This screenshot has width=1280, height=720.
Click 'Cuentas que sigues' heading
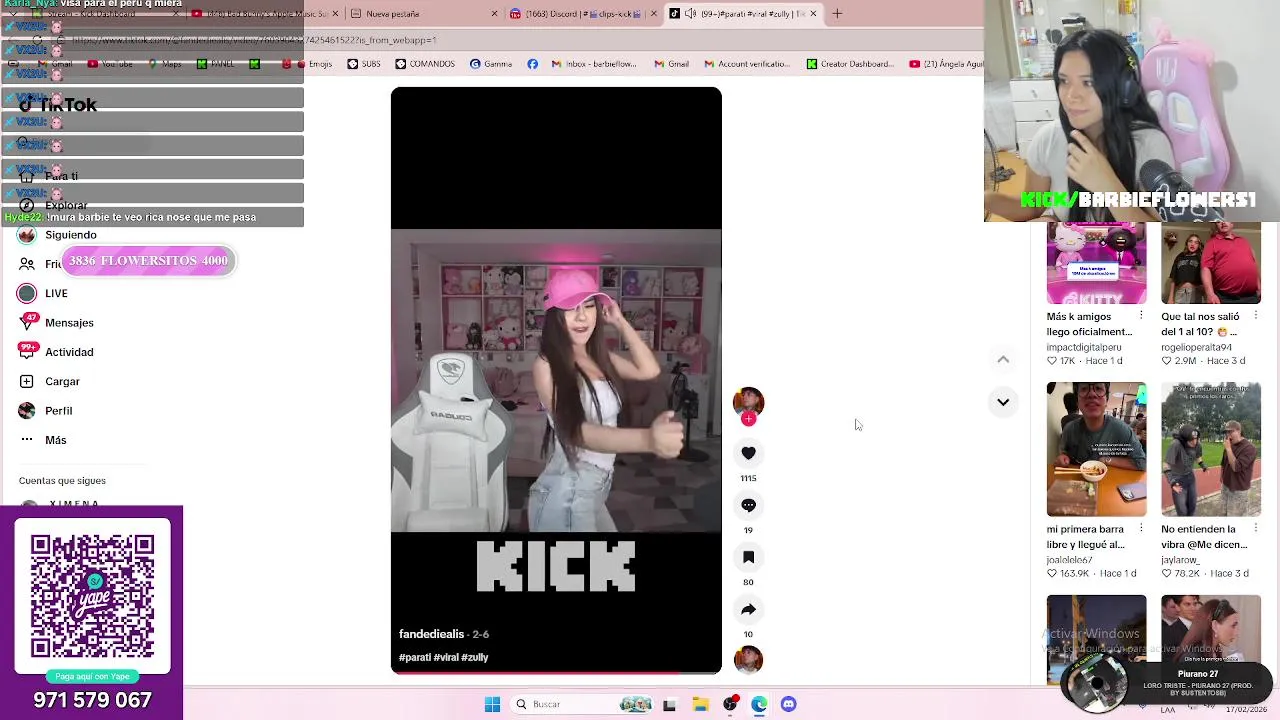[x=62, y=481]
